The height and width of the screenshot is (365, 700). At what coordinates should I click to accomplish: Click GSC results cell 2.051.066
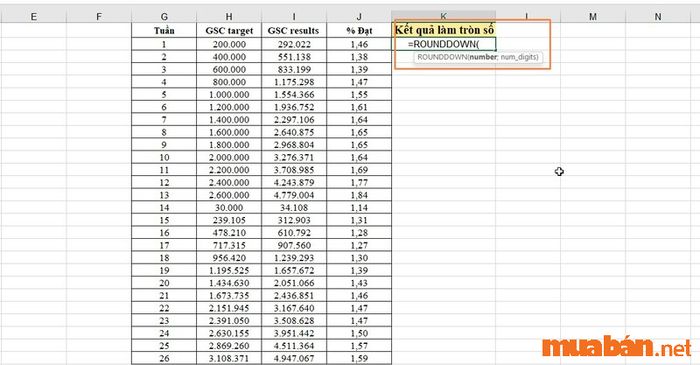pyautogui.click(x=294, y=283)
